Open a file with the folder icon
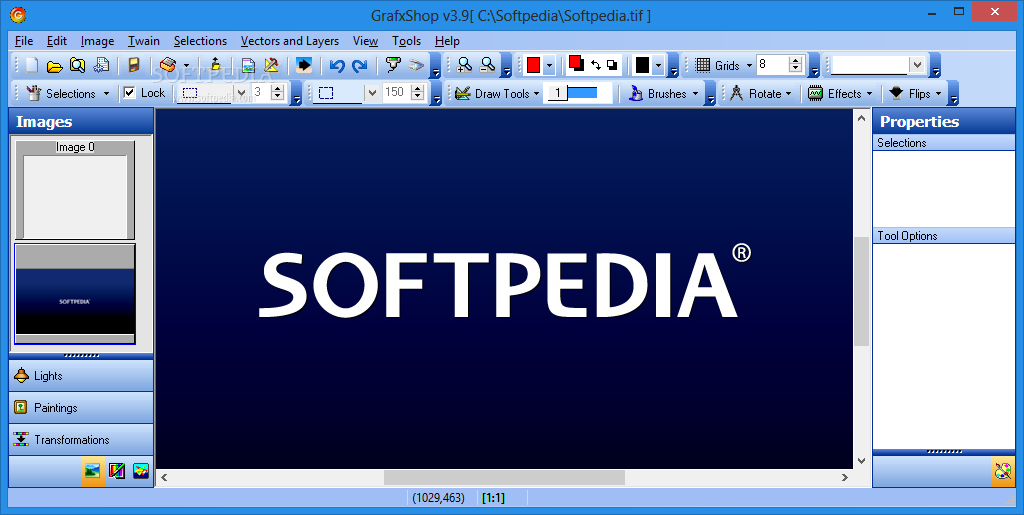1024x515 pixels. (x=55, y=65)
